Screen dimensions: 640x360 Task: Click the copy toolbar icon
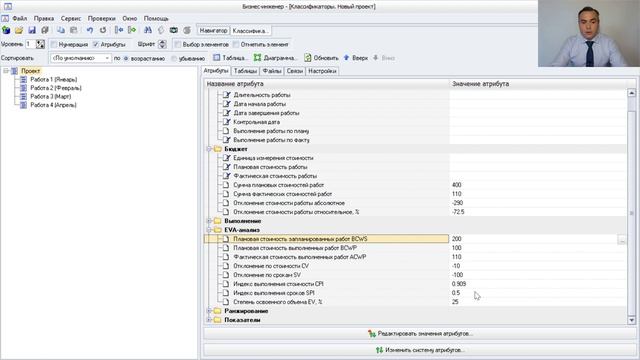[61, 30]
